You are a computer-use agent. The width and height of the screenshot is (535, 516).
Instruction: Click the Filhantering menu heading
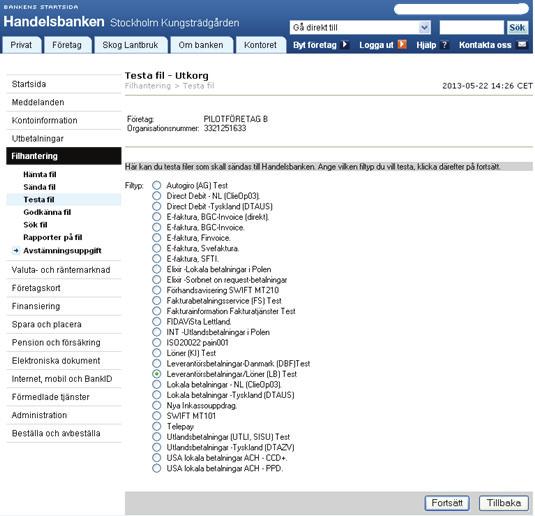pos(63,156)
